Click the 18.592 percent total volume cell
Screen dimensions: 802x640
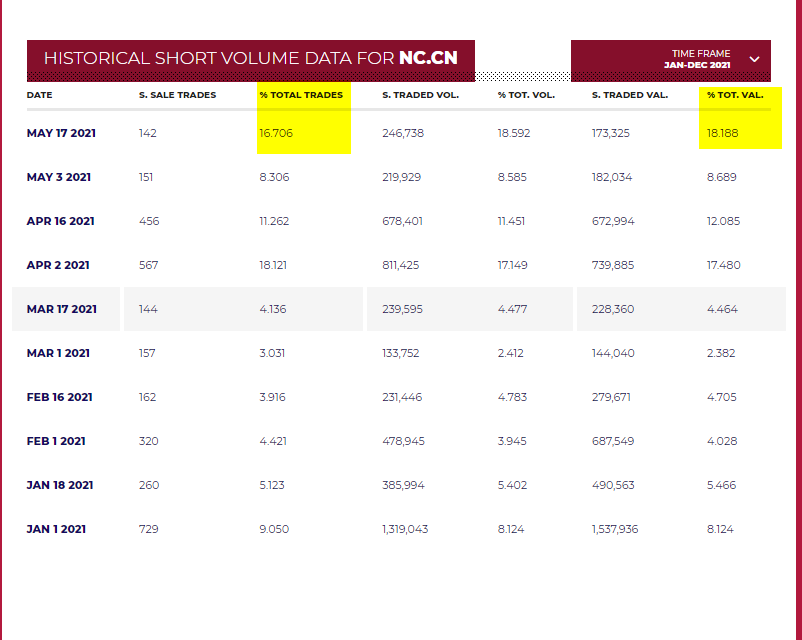[514, 133]
